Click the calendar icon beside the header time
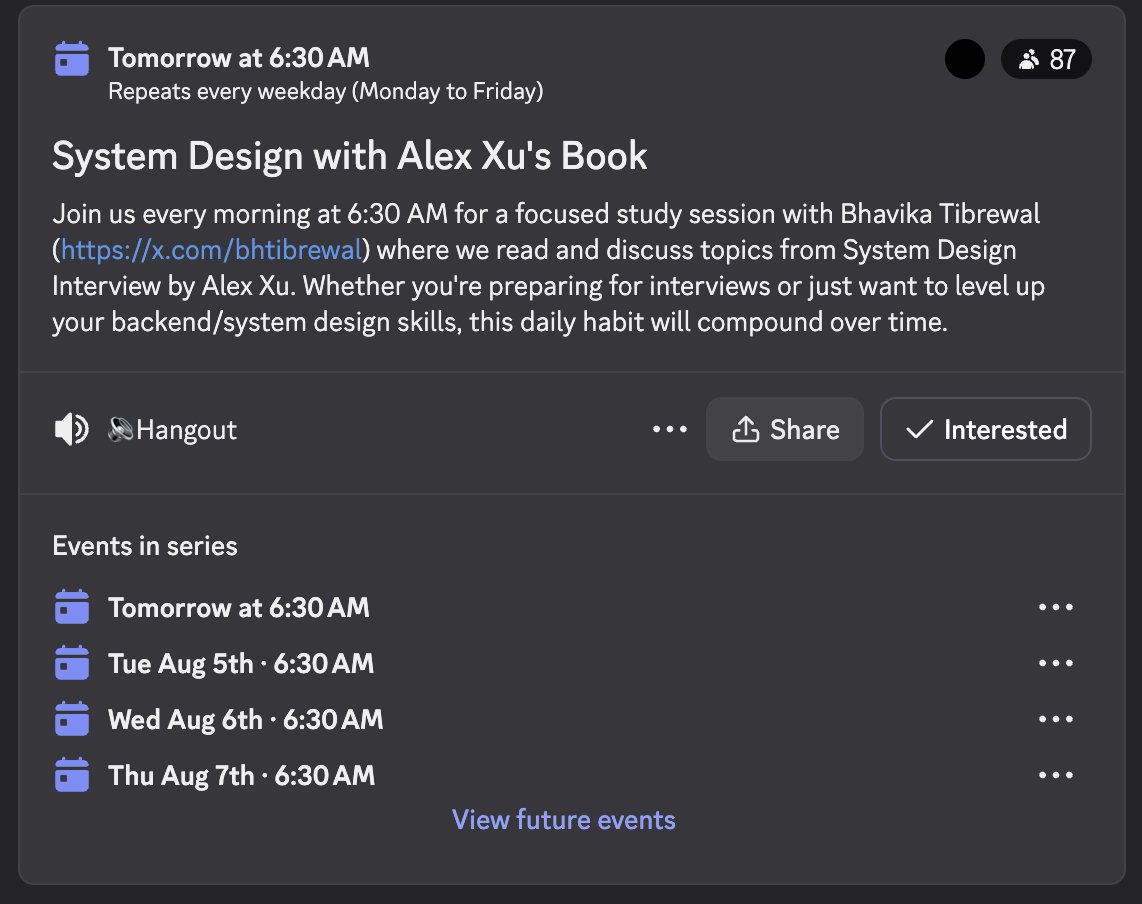Image resolution: width=1142 pixels, height=904 pixels. [x=71, y=58]
